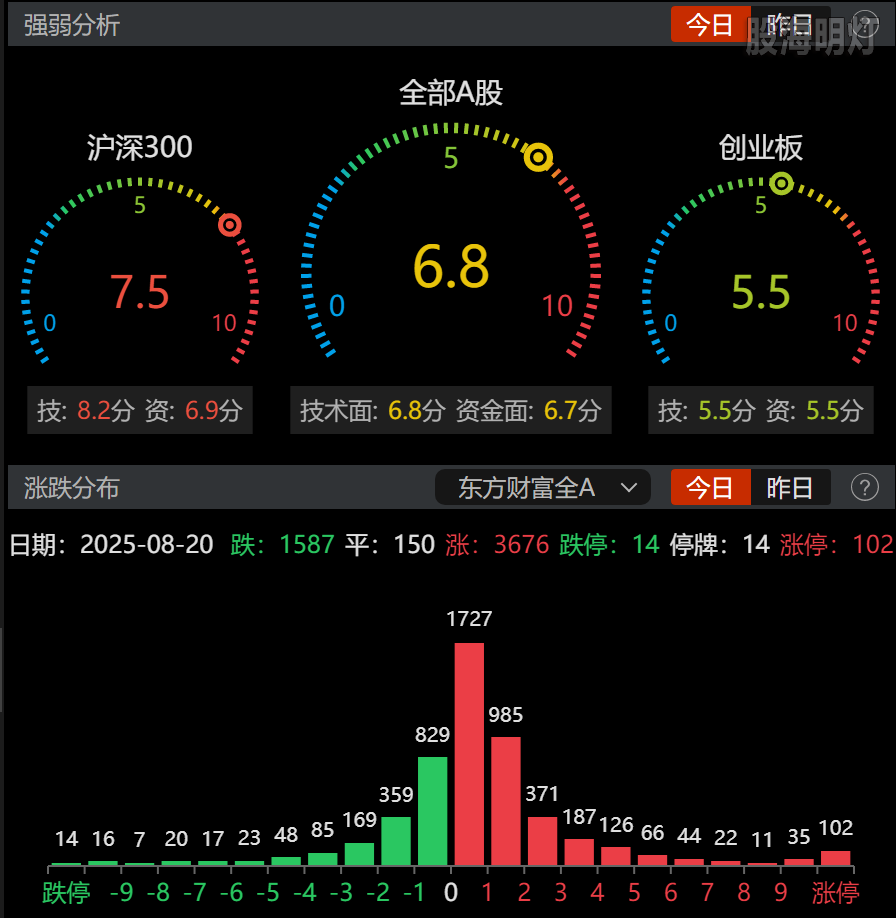
Task: Click the green bar labeled 359
Action: 396,841
